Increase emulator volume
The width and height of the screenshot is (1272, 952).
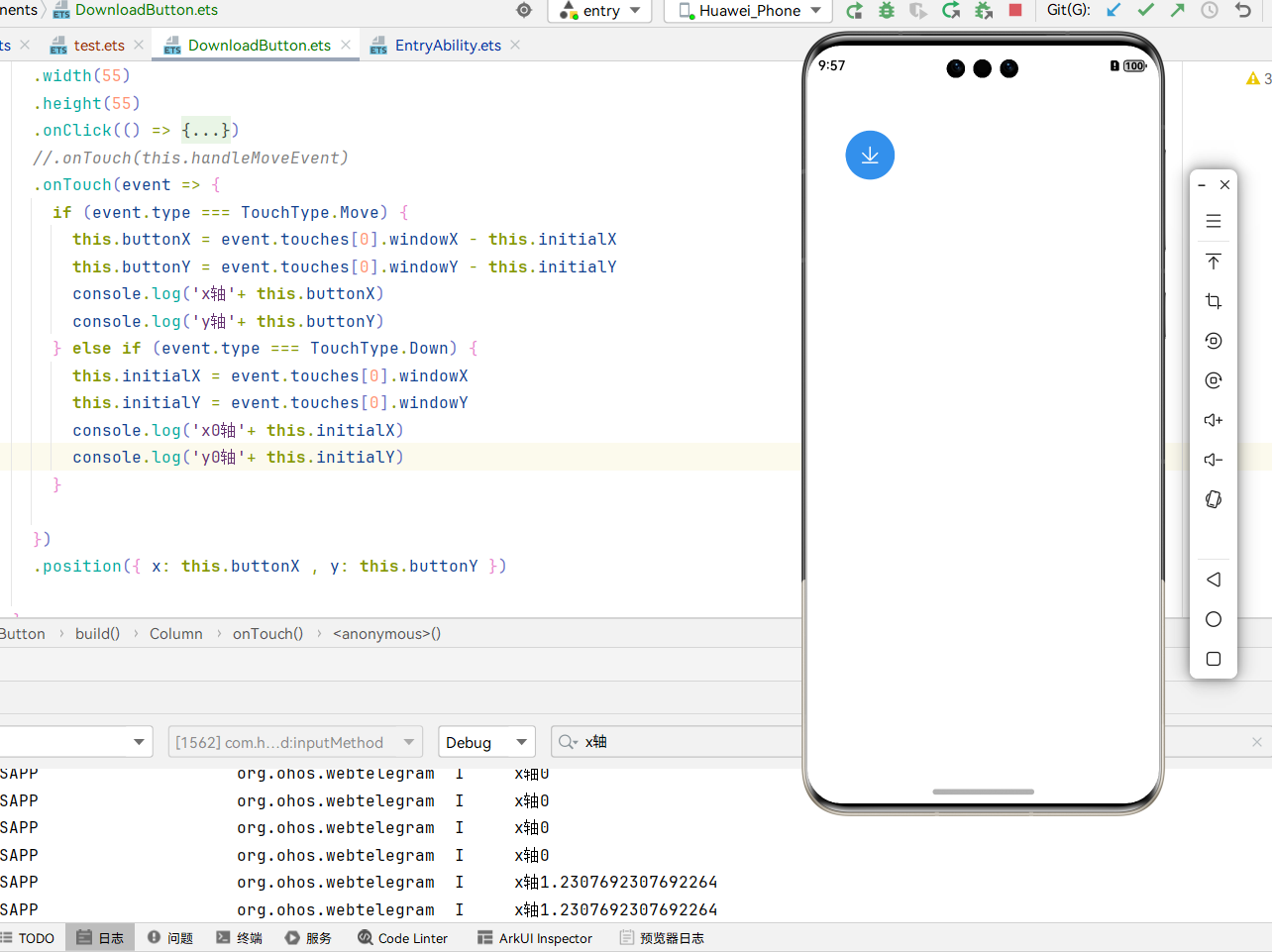point(1214,420)
